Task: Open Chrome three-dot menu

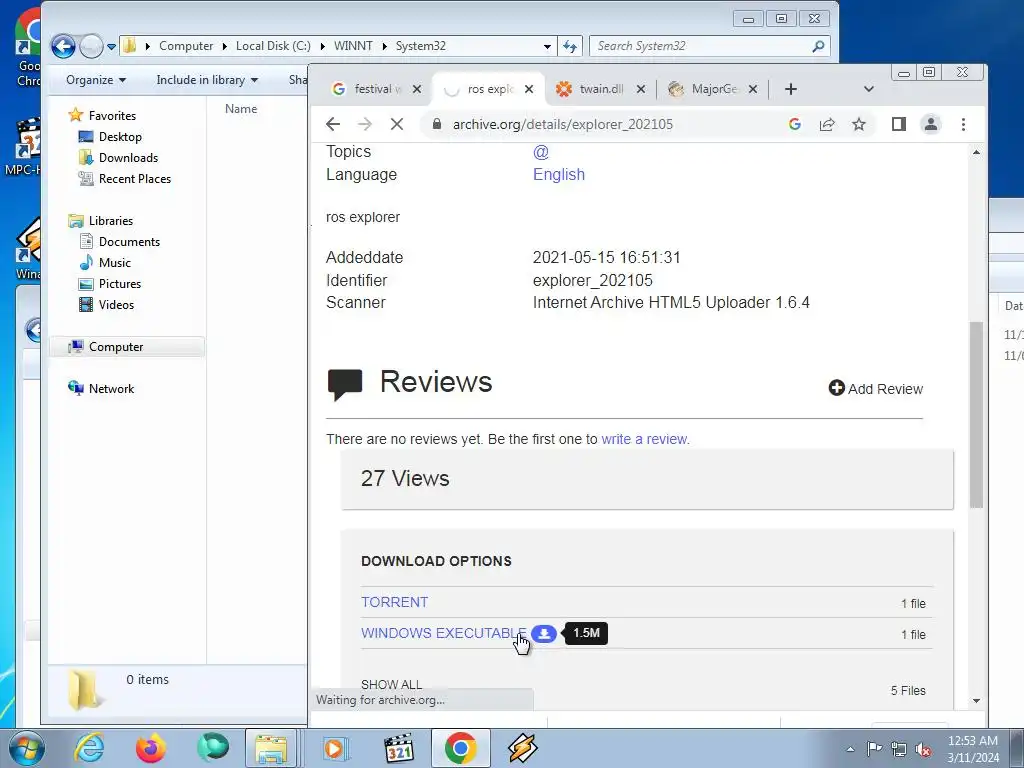Action: click(963, 124)
